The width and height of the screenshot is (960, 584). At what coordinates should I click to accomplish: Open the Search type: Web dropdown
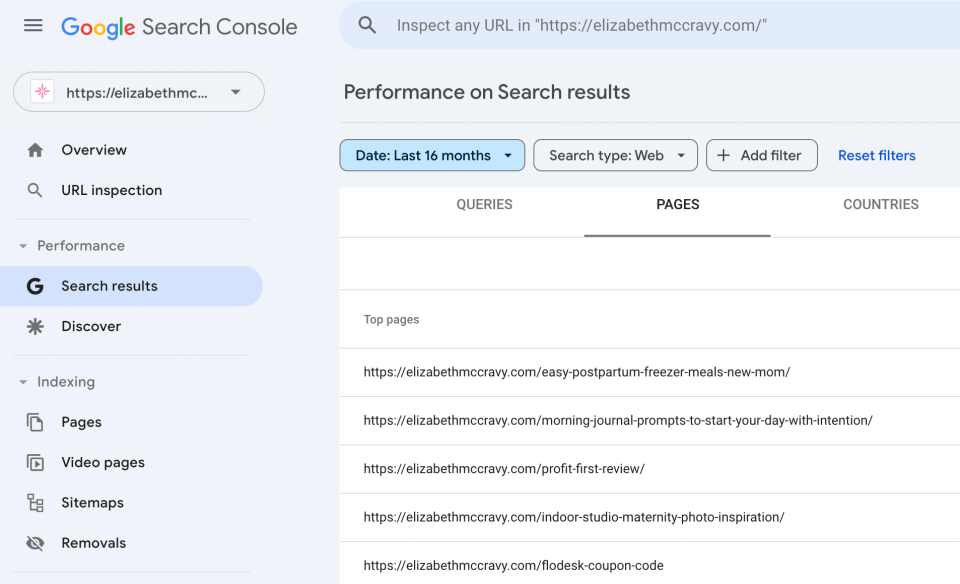615,155
